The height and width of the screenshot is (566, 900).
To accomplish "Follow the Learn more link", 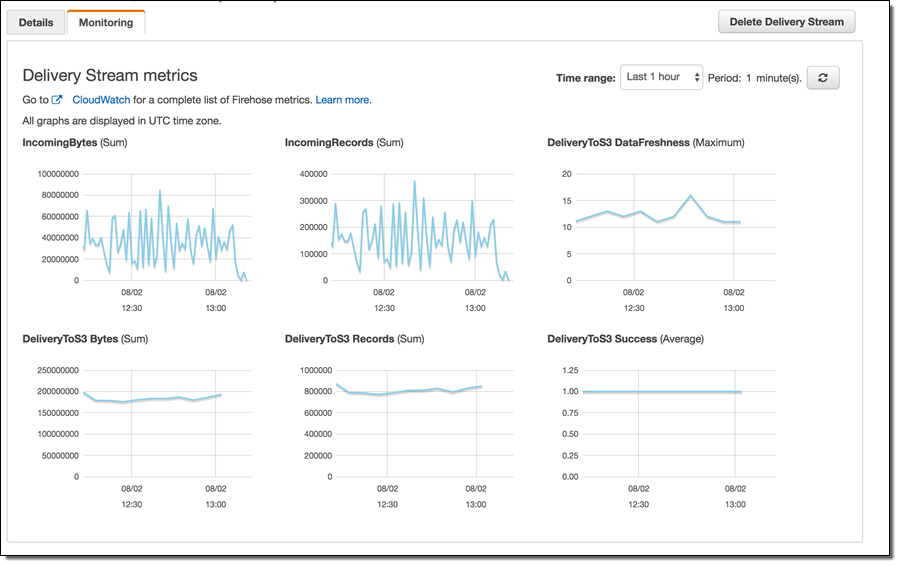I will (x=343, y=100).
